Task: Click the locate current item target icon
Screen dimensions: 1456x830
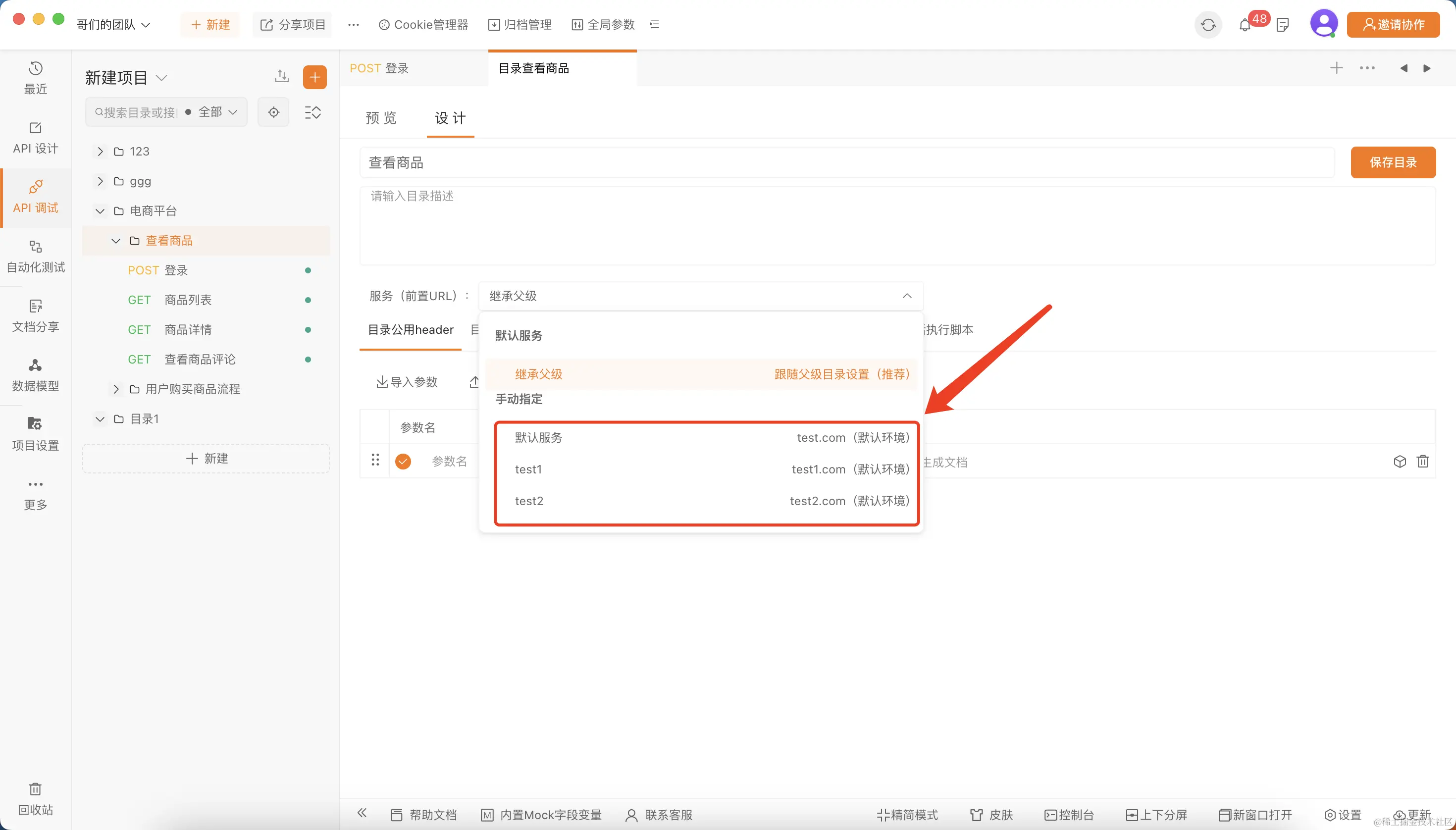Action: [x=274, y=112]
